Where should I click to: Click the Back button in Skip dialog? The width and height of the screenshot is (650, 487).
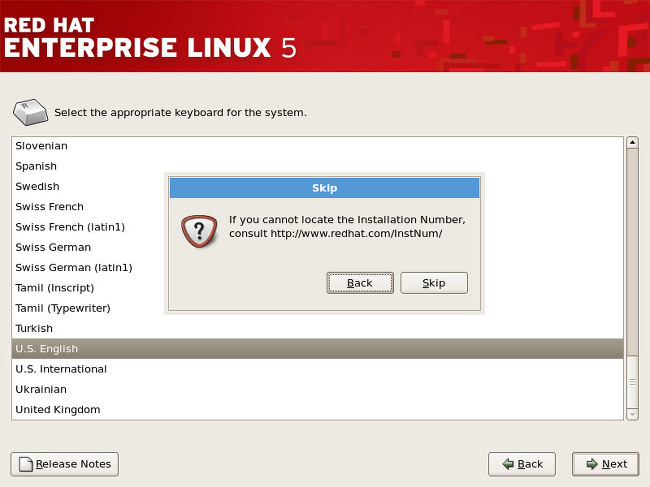(360, 283)
